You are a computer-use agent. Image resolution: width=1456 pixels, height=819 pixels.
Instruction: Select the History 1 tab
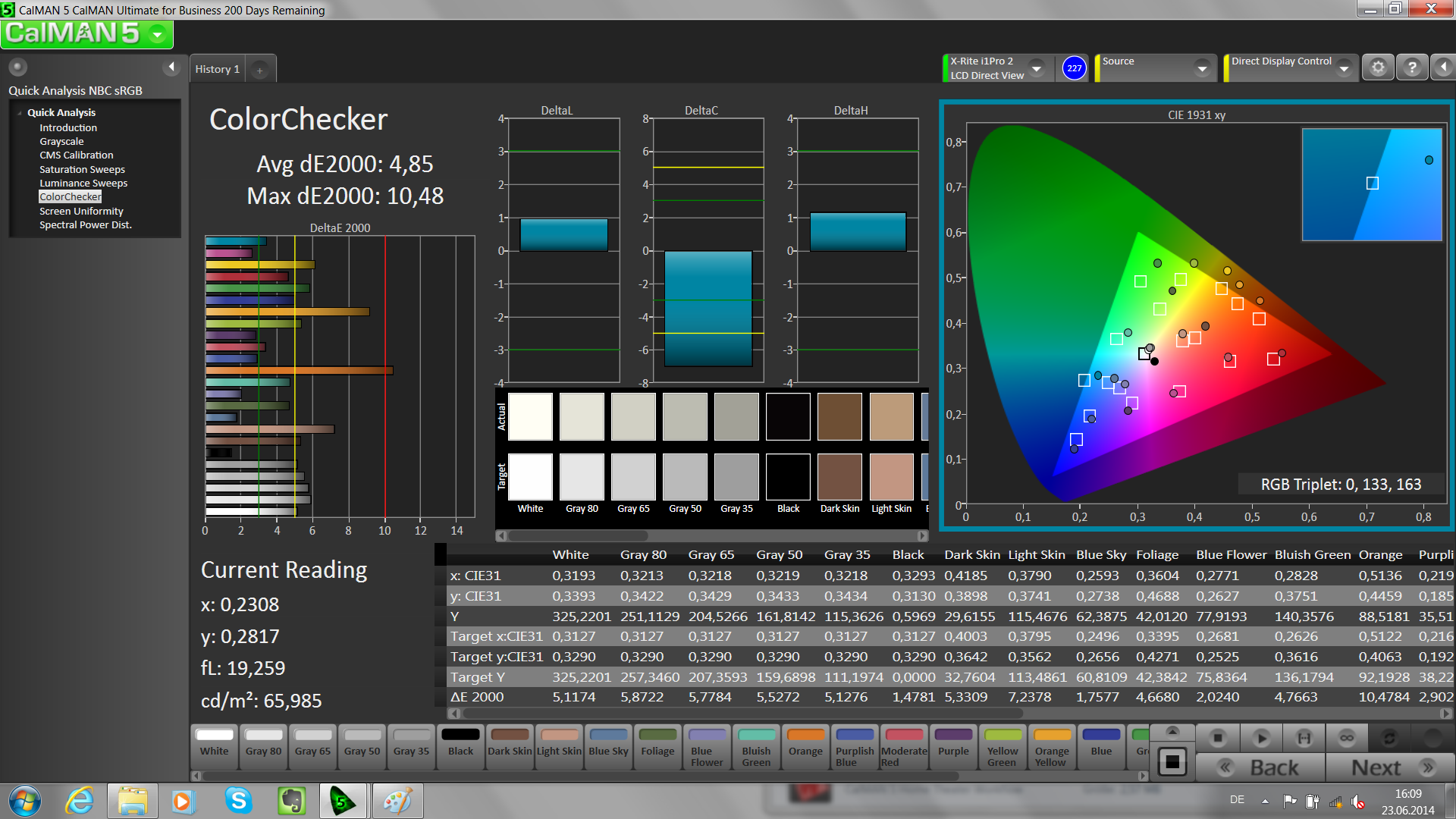pos(217,69)
